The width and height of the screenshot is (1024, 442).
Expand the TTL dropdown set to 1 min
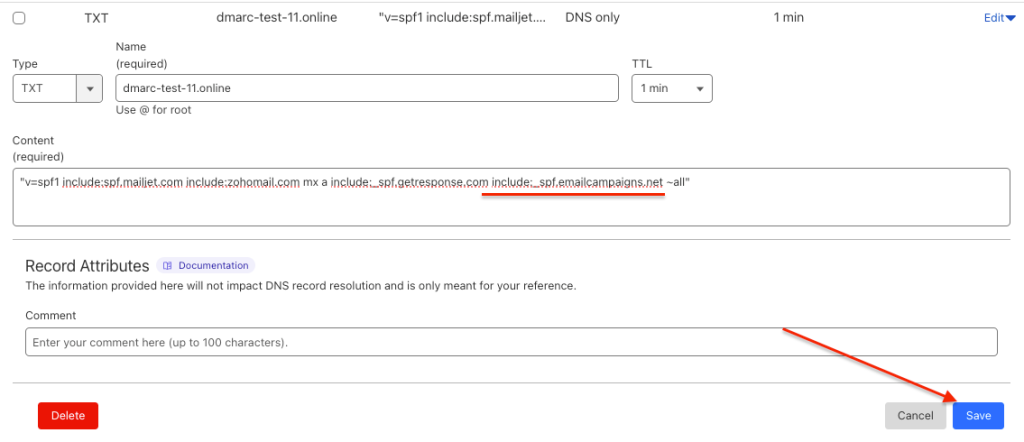point(671,88)
